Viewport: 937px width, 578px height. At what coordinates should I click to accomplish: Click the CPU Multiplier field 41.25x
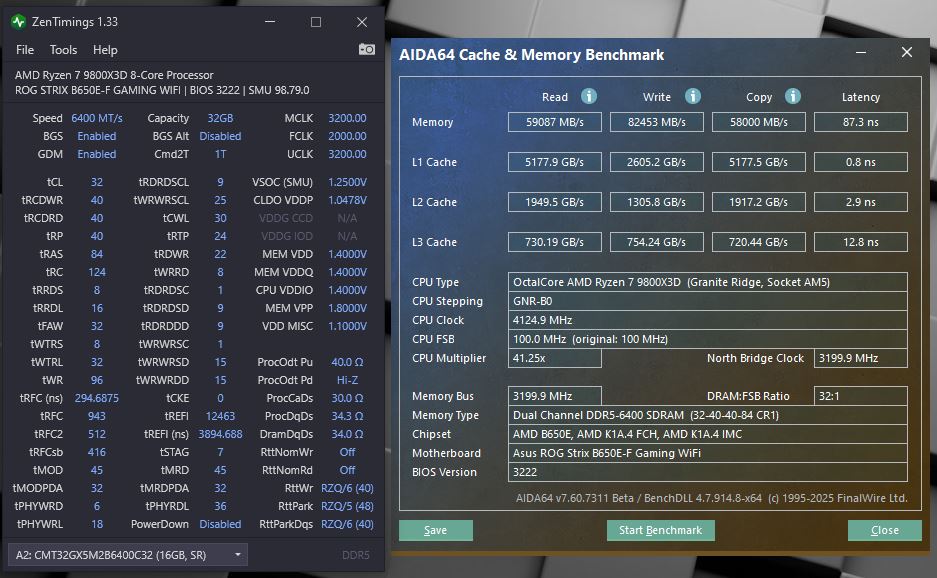555,358
